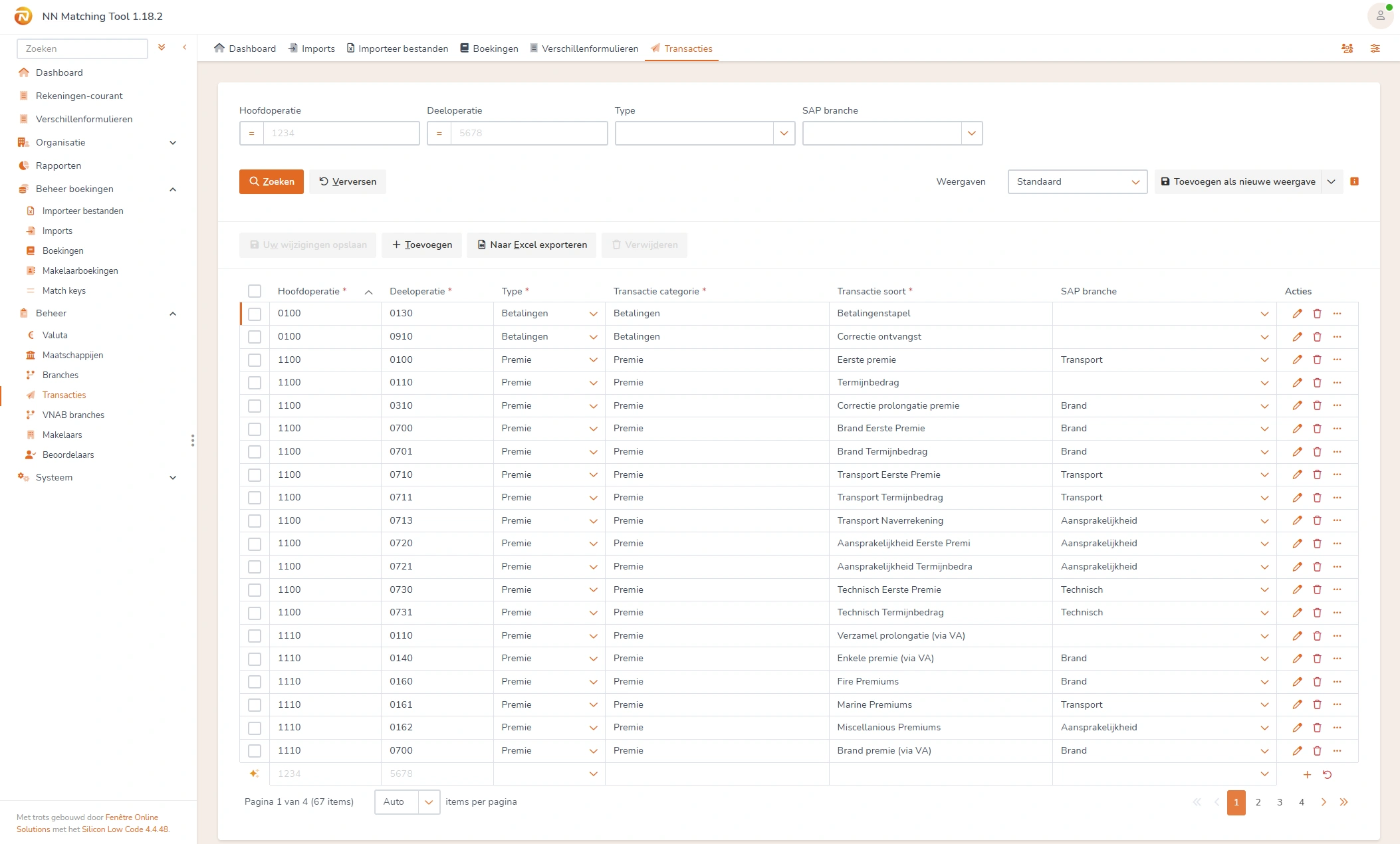This screenshot has width=1400, height=844.
Task: Select the checkbox for row 1100 / 0711
Action: (255, 498)
